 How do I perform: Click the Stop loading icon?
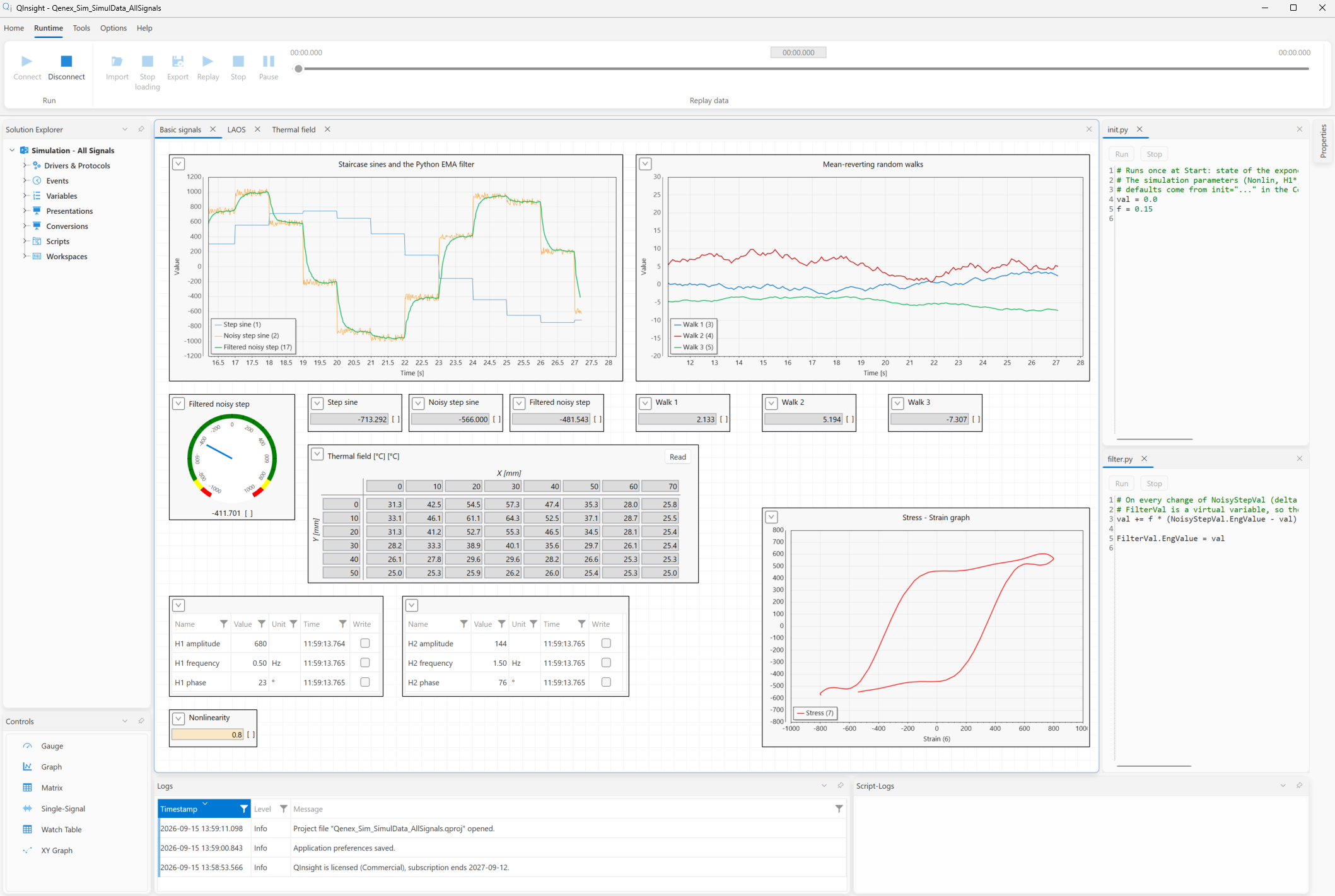(147, 61)
